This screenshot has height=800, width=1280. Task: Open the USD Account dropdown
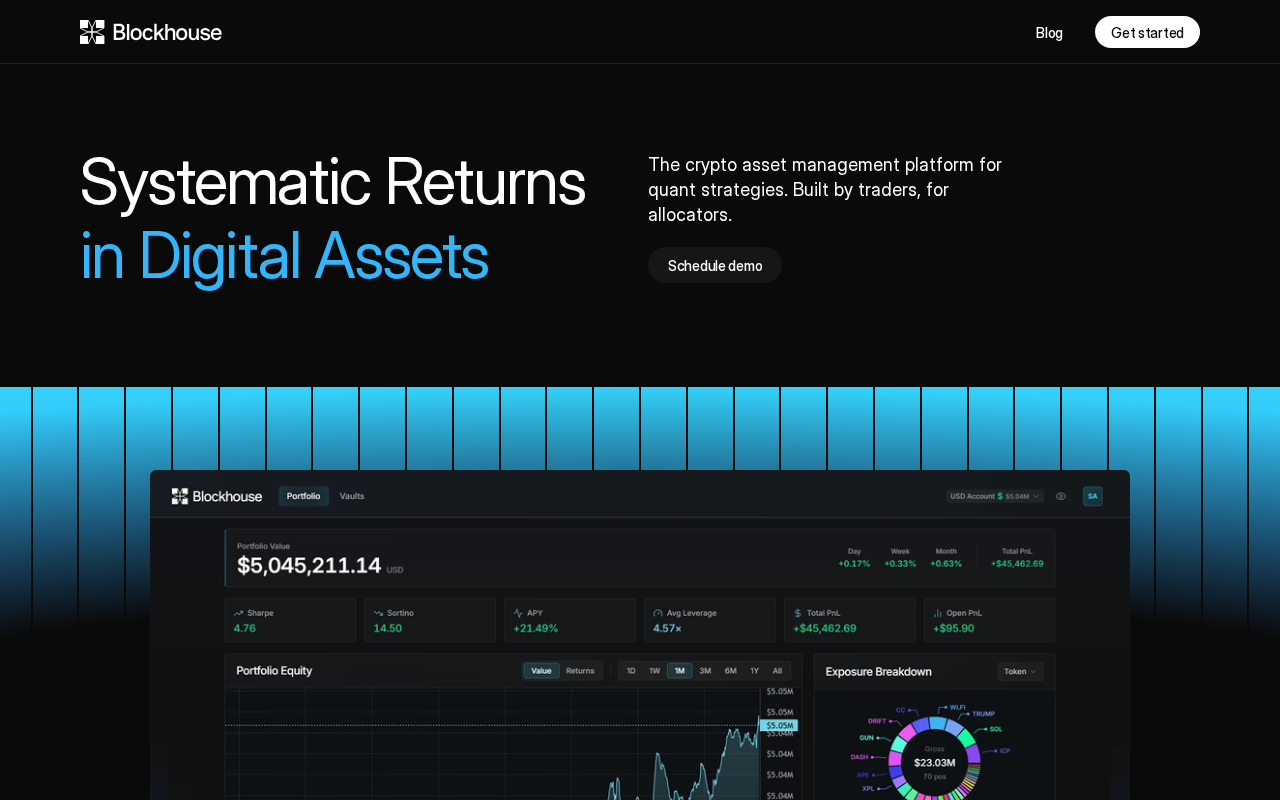tap(995, 496)
